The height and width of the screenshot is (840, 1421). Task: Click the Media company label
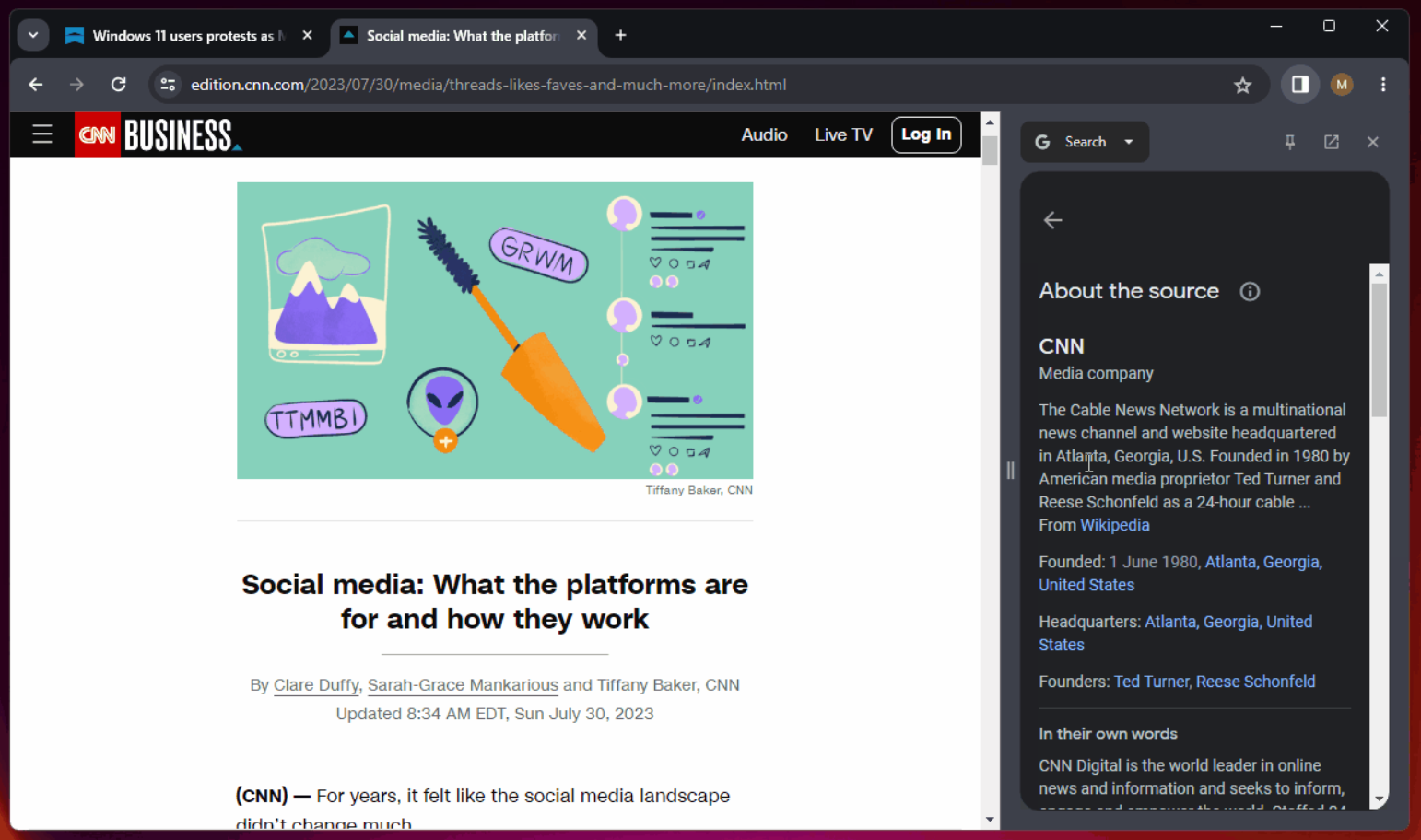click(1096, 373)
